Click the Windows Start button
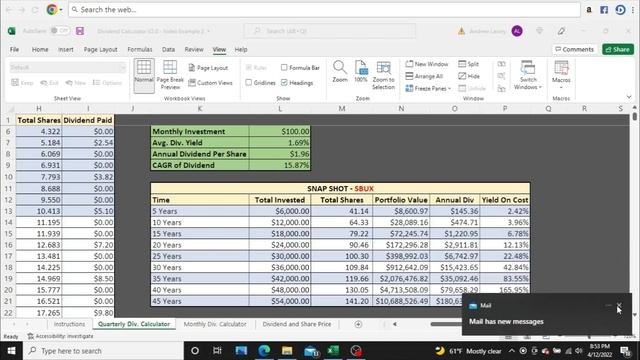 [11, 351]
